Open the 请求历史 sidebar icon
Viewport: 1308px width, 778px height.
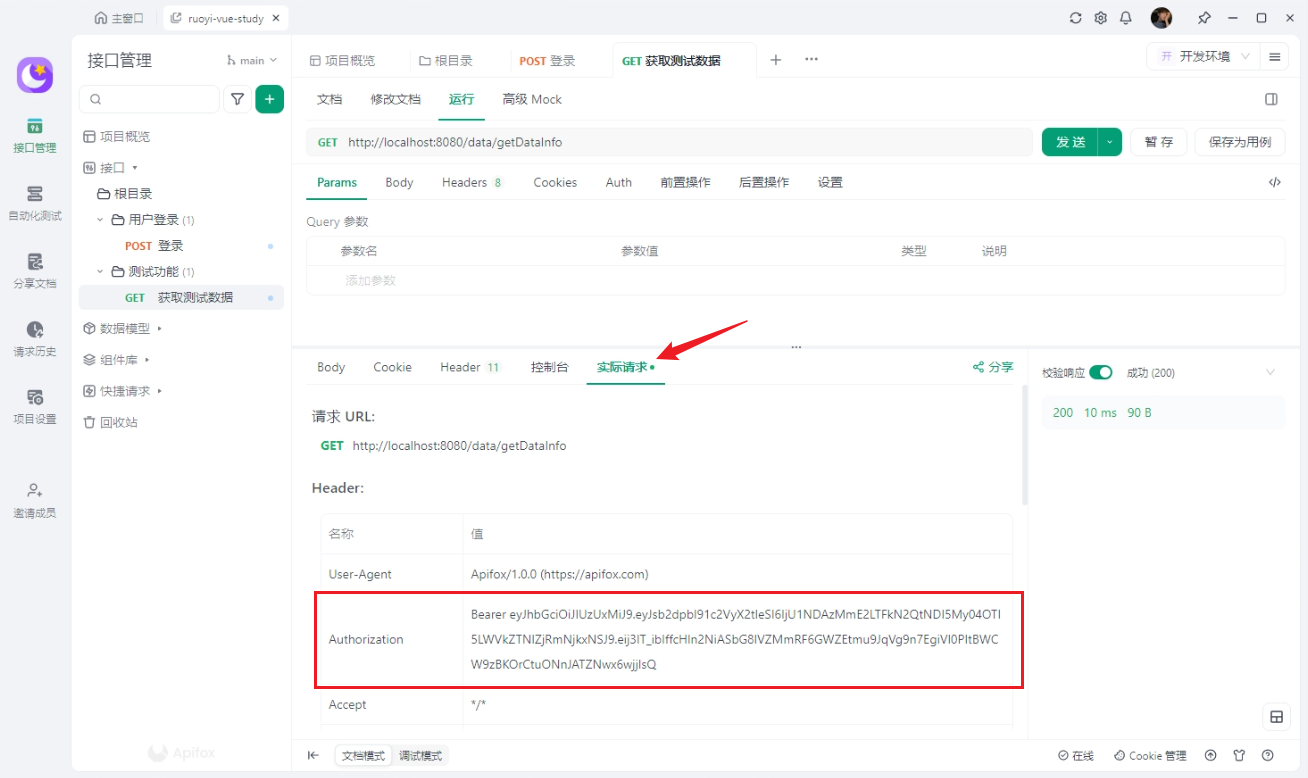[x=35, y=338]
